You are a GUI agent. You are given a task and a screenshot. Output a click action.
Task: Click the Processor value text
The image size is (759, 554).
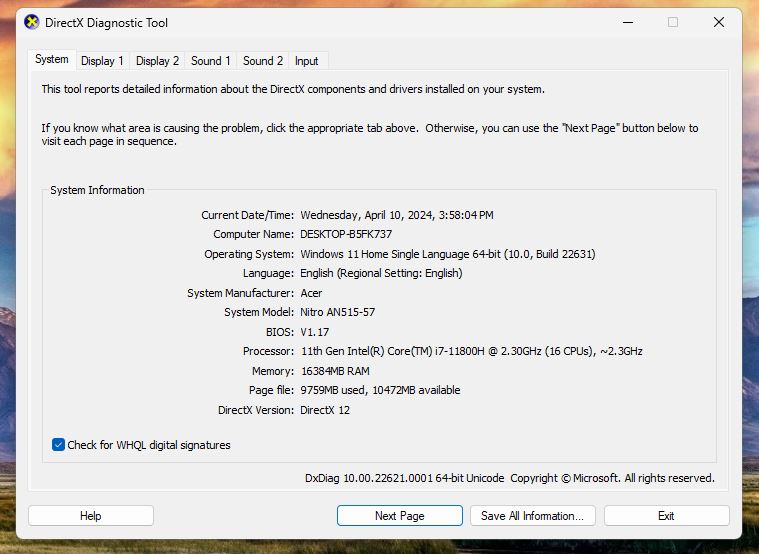click(471, 351)
